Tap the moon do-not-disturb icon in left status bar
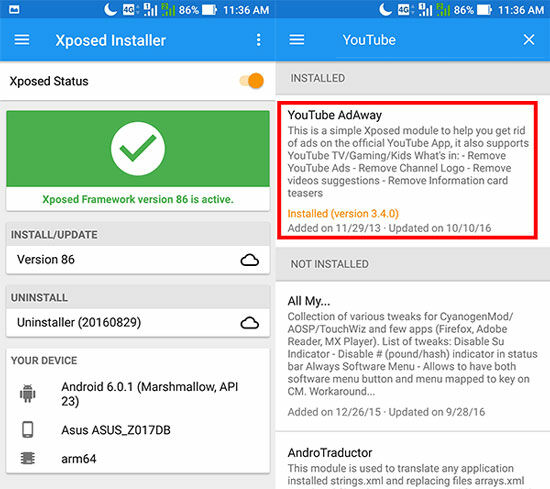Screen dimensions: 550x489 click(110, 9)
